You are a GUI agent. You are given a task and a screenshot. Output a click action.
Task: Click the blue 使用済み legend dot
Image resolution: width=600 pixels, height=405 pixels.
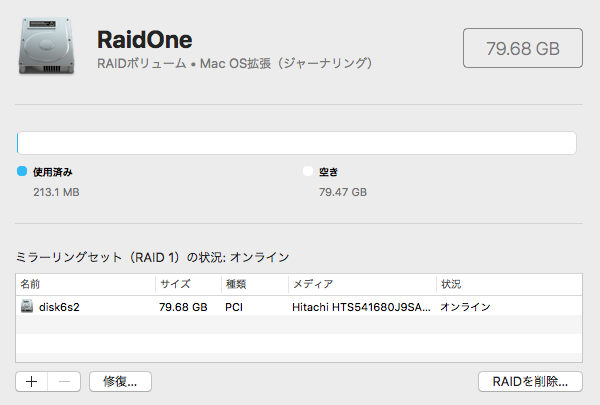[22, 171]
